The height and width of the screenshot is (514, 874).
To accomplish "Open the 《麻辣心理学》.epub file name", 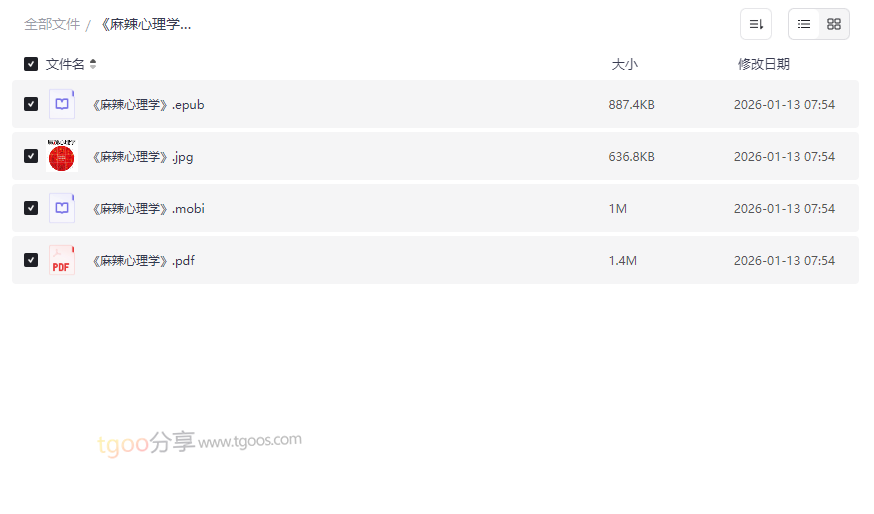I will [148, 104].
